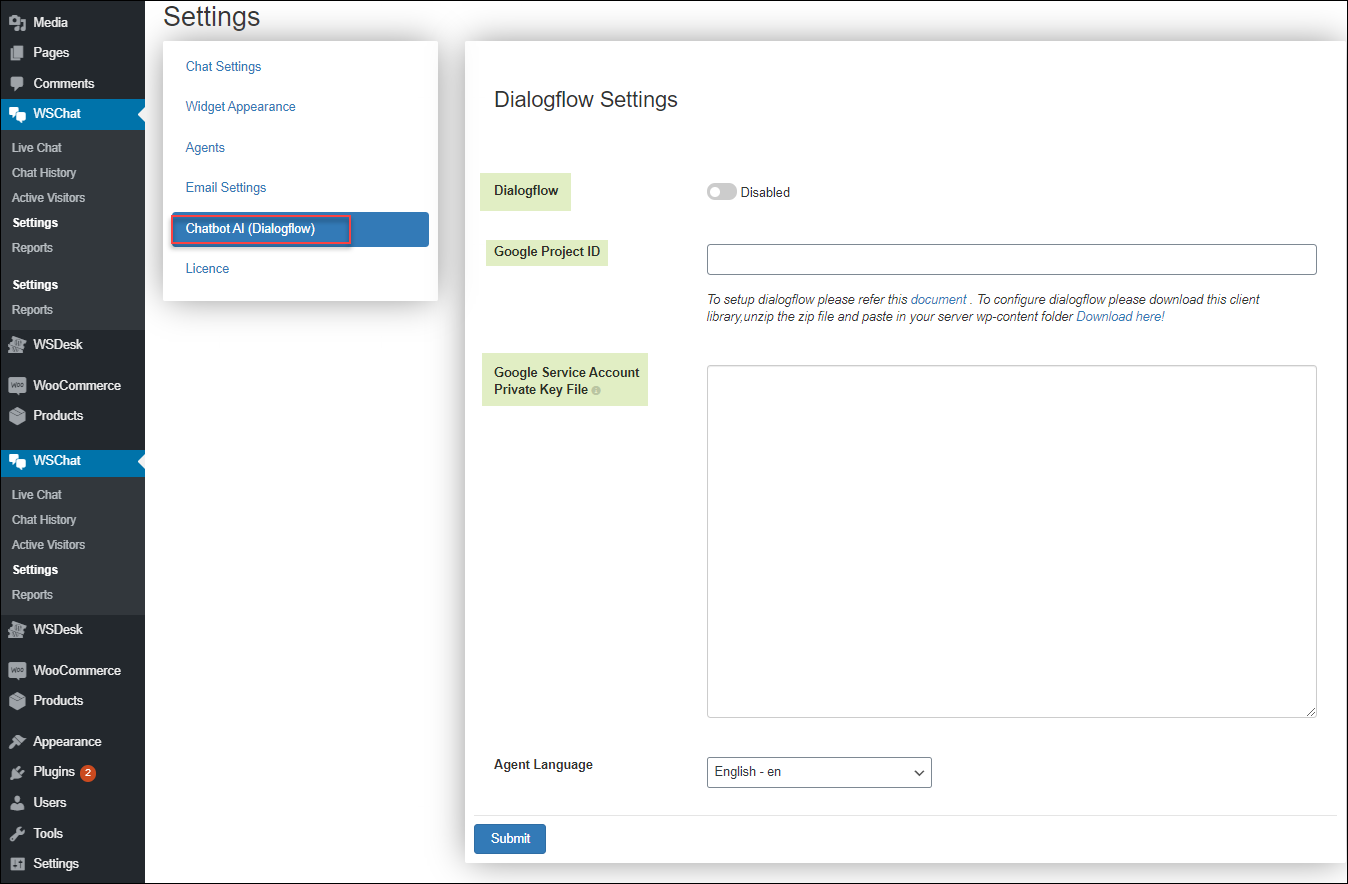Click the upper WooCommerce icon
The width and height of the screenshot is (1348, 884).
[x=17, y=386]
